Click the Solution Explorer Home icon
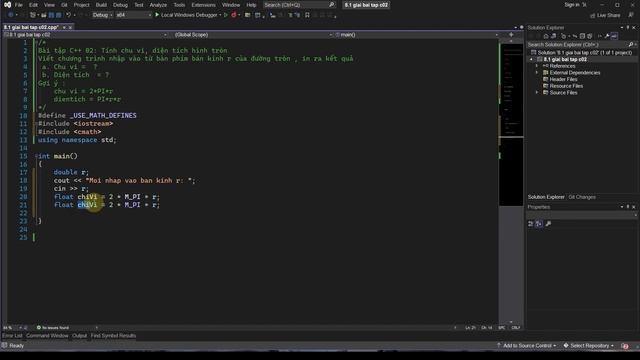 click(546, 36)
